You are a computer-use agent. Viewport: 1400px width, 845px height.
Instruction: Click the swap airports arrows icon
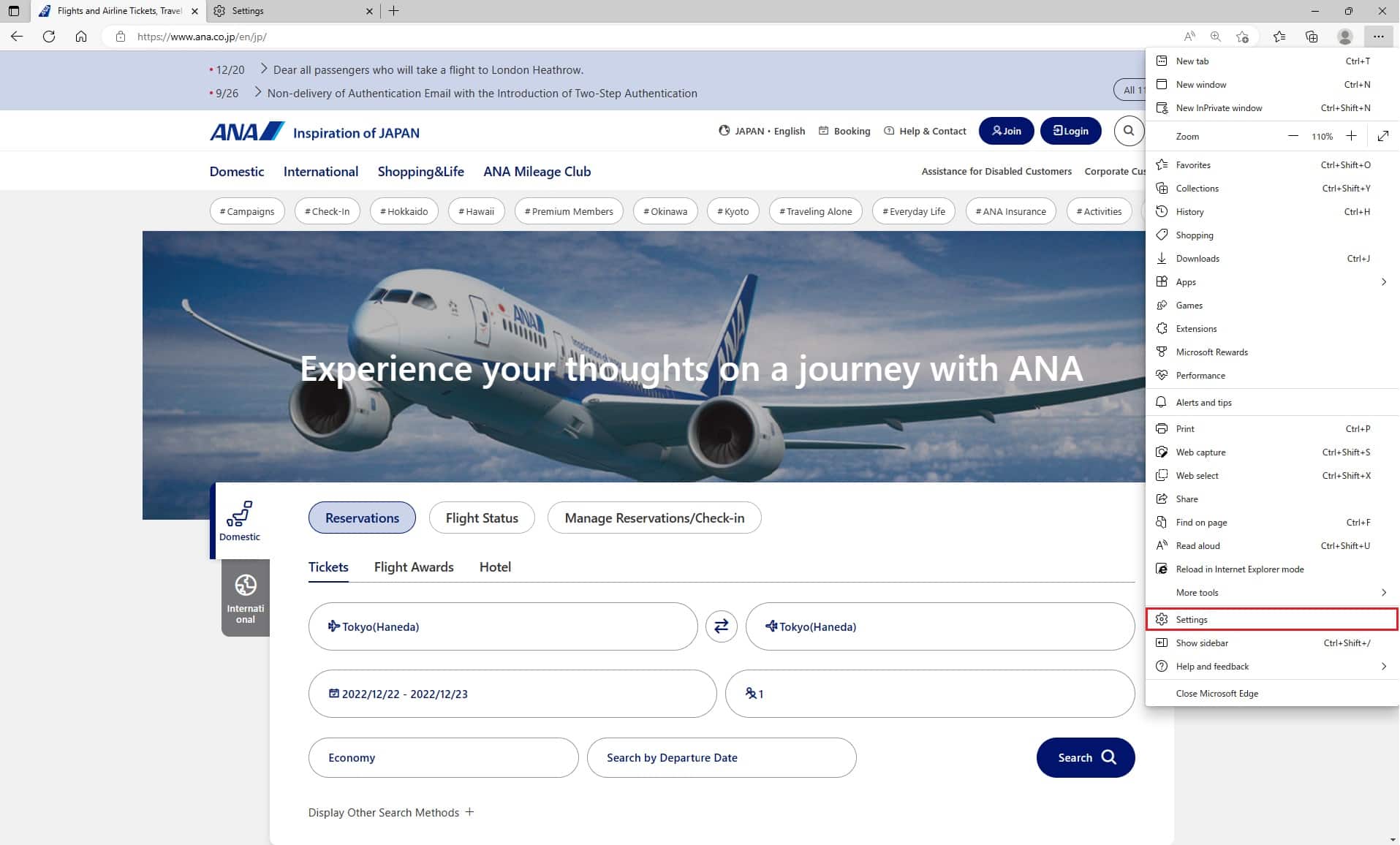click(721, 626)
